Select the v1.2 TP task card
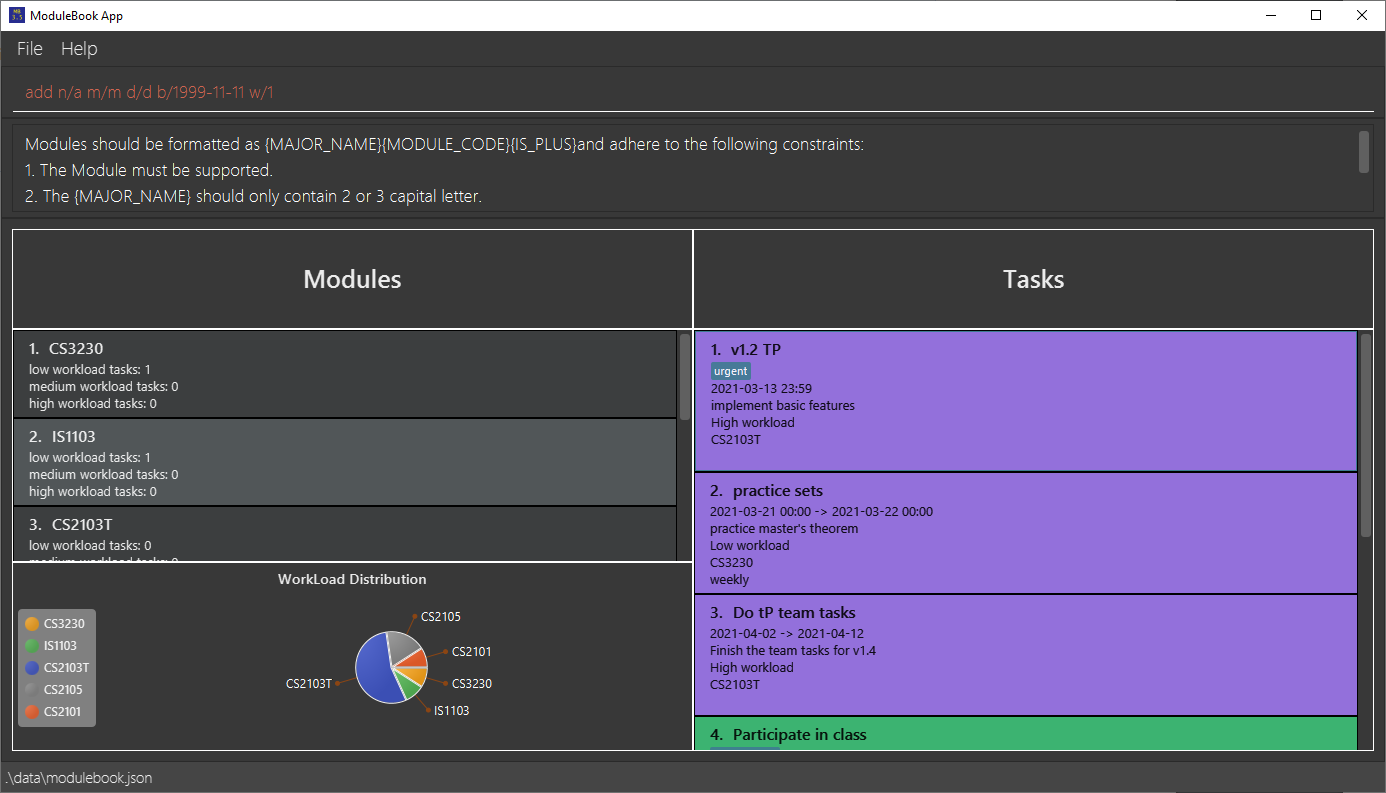Screen dimensions: 1386x793 tap(1026, 401)
